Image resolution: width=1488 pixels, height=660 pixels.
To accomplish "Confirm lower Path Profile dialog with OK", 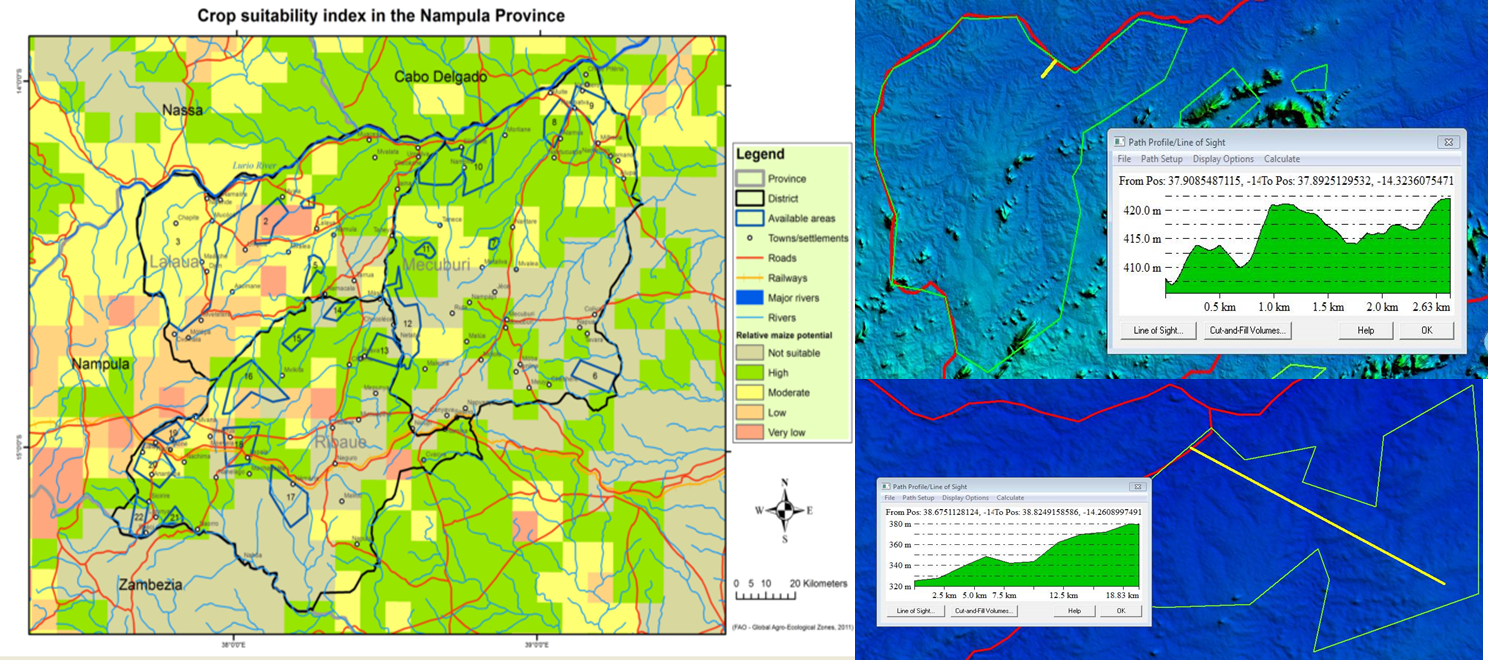I will click(1121, 610).
